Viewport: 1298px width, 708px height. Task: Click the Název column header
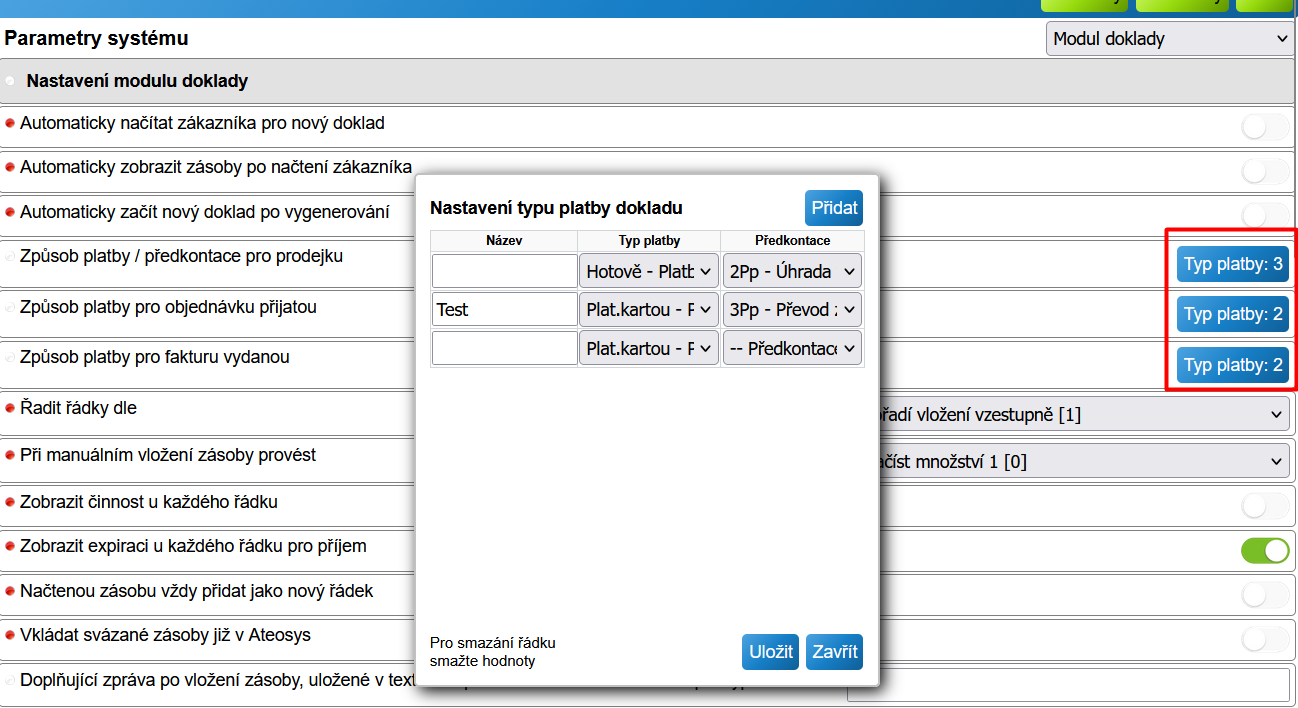point(504,241)
